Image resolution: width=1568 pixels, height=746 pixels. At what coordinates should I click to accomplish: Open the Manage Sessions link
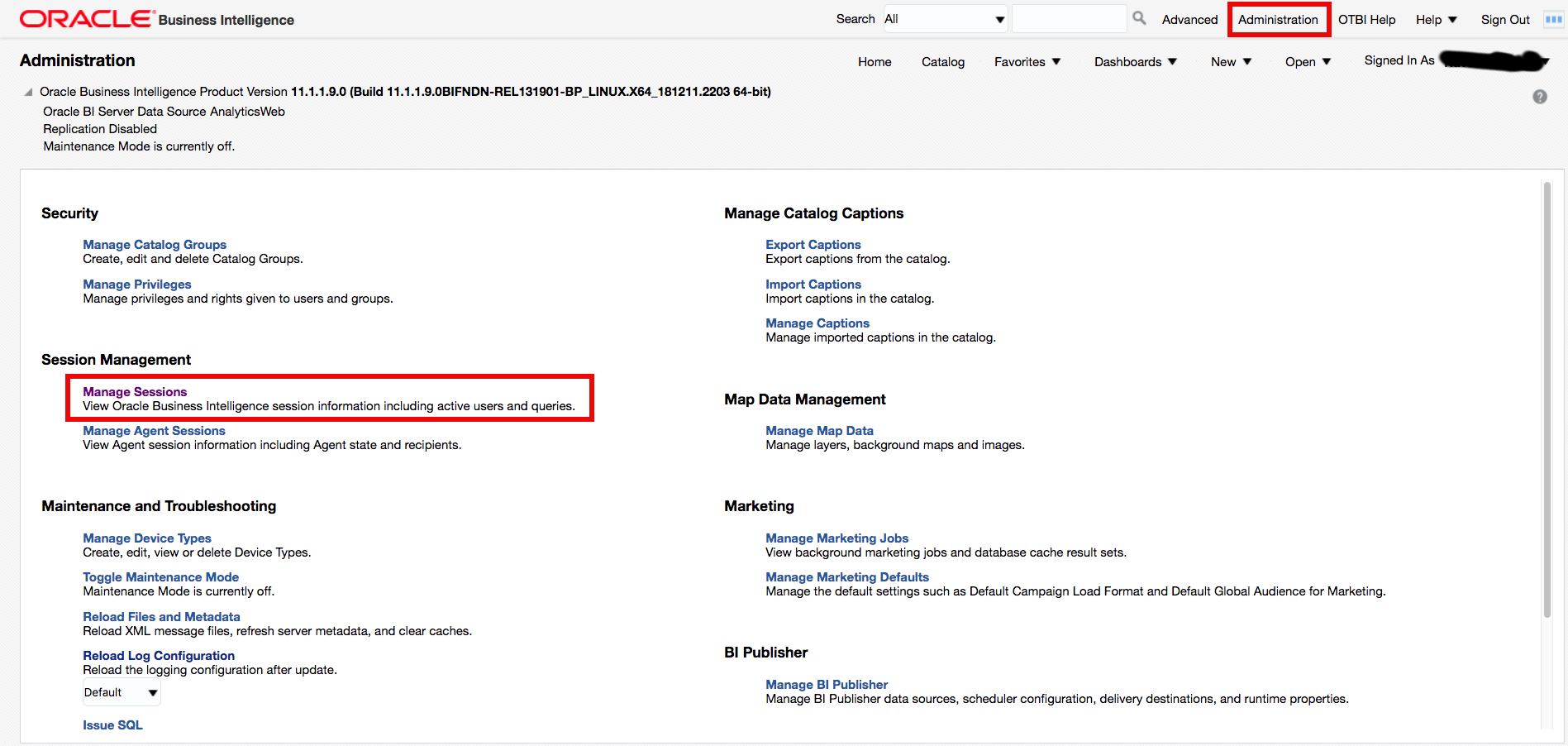[135, 392]
